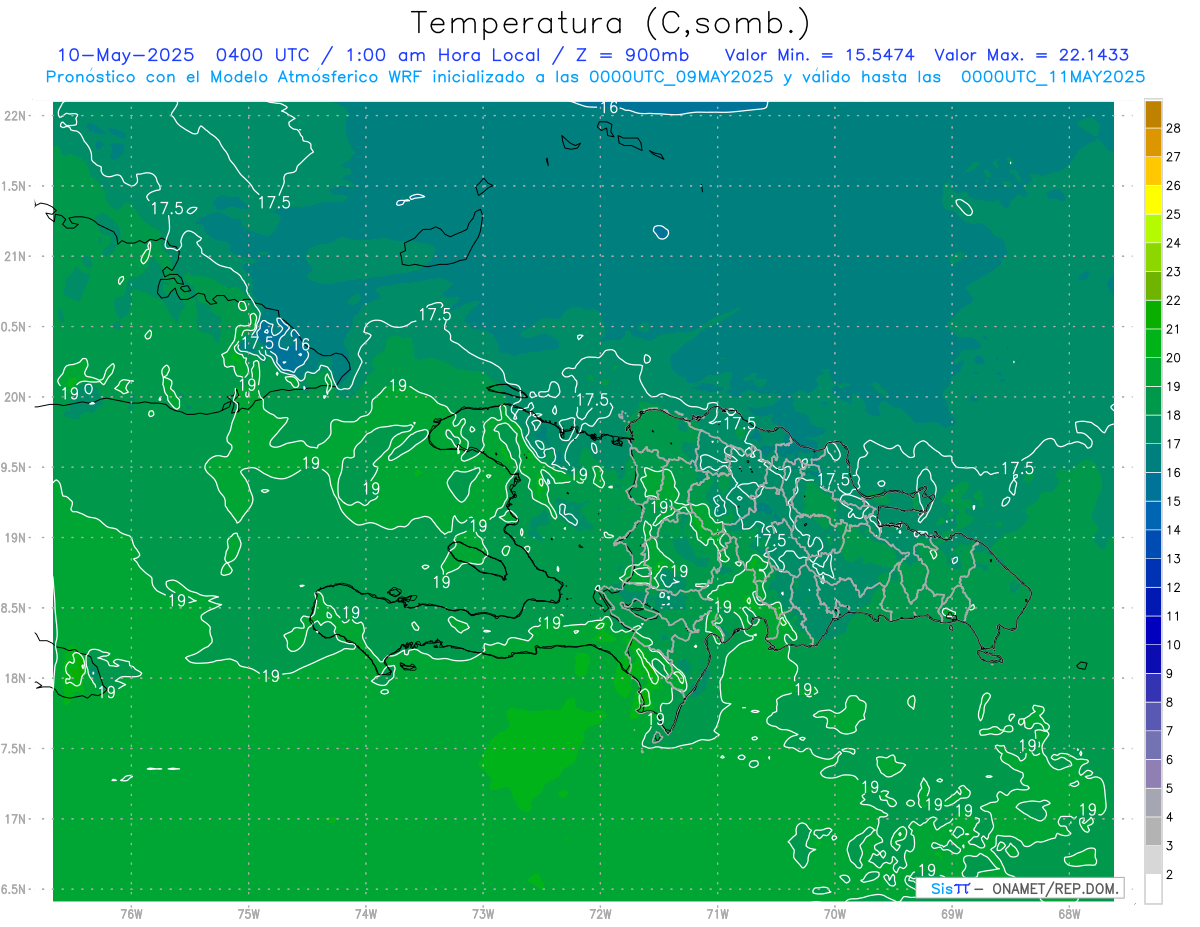The image size is (1200, 927).
Task: Click the '76W' longitude axis label
Action: 131,914
